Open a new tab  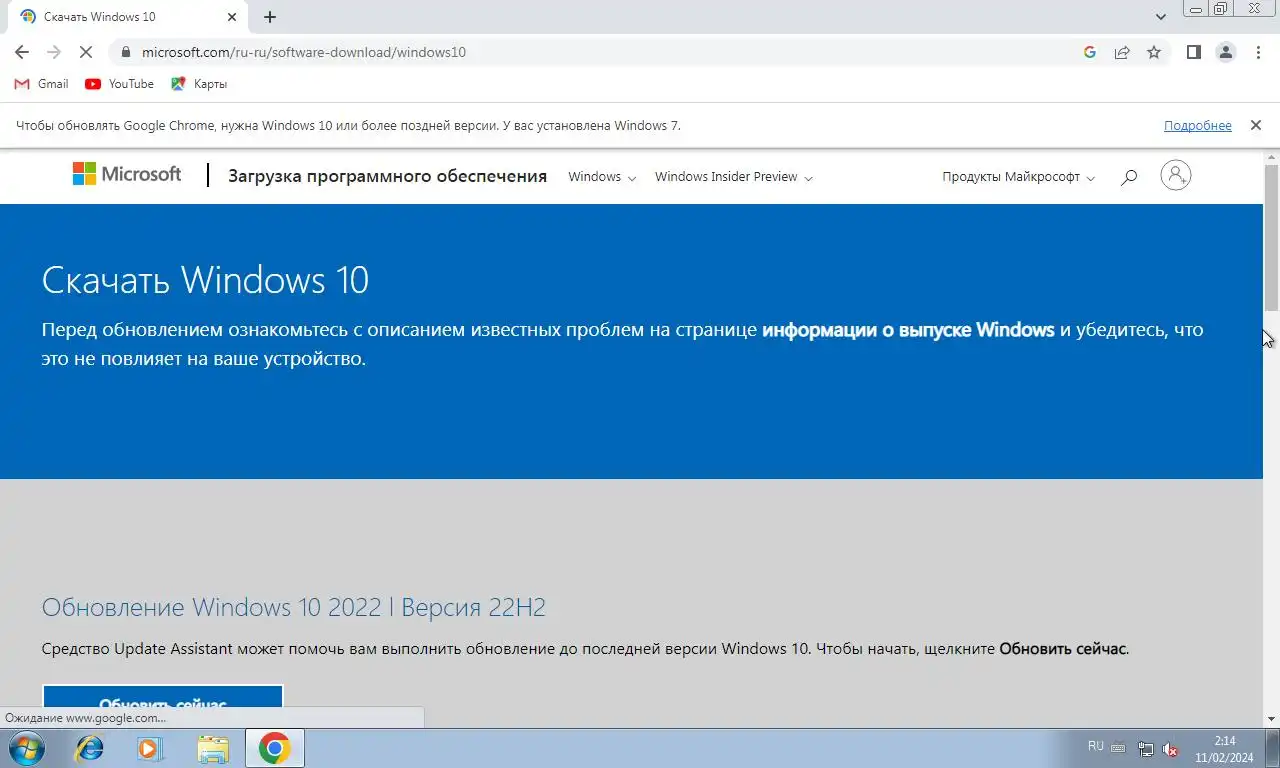coord(270,17)
